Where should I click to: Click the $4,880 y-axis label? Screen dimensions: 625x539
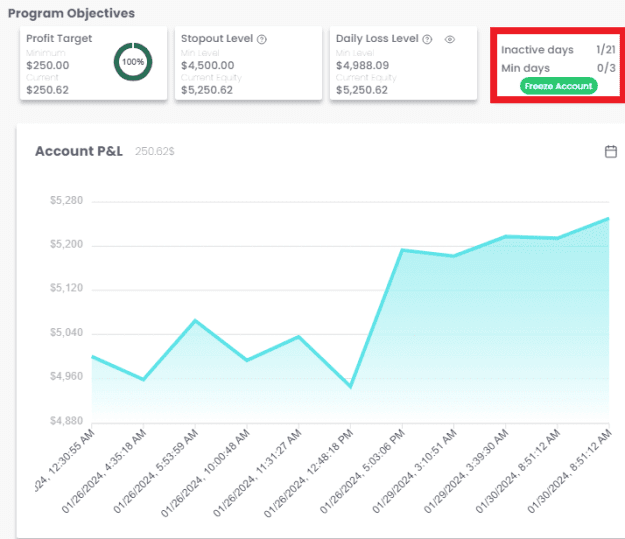pos(66,421)
